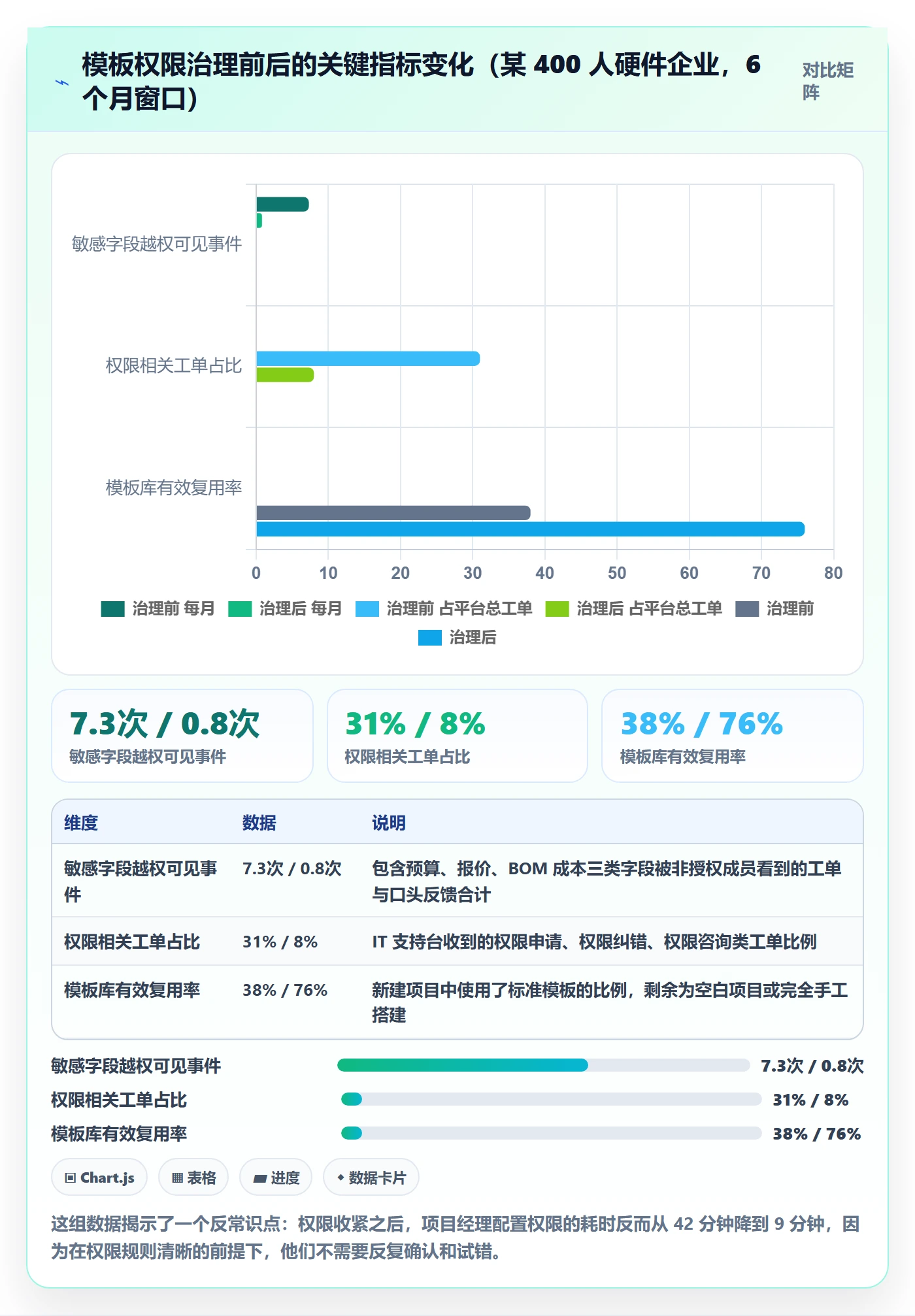The width and height of the screenshot is (915, 1316).
Task: Click the 说明 column header
Action: pos(389,823)
